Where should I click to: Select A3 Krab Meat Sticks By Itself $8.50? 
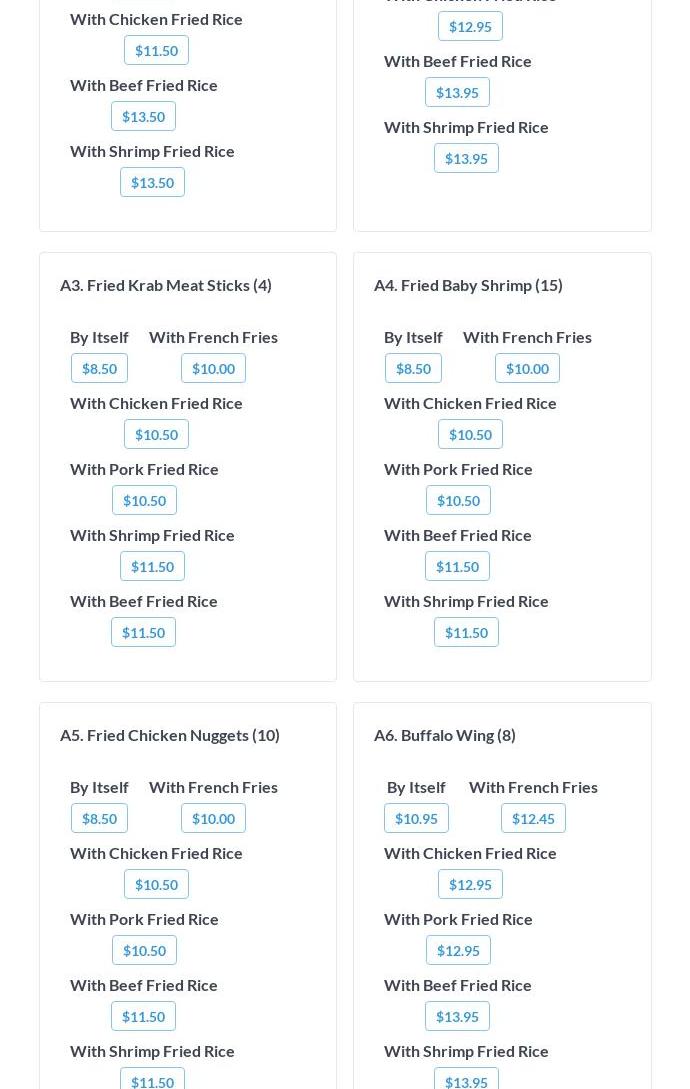tap(99, 368)
